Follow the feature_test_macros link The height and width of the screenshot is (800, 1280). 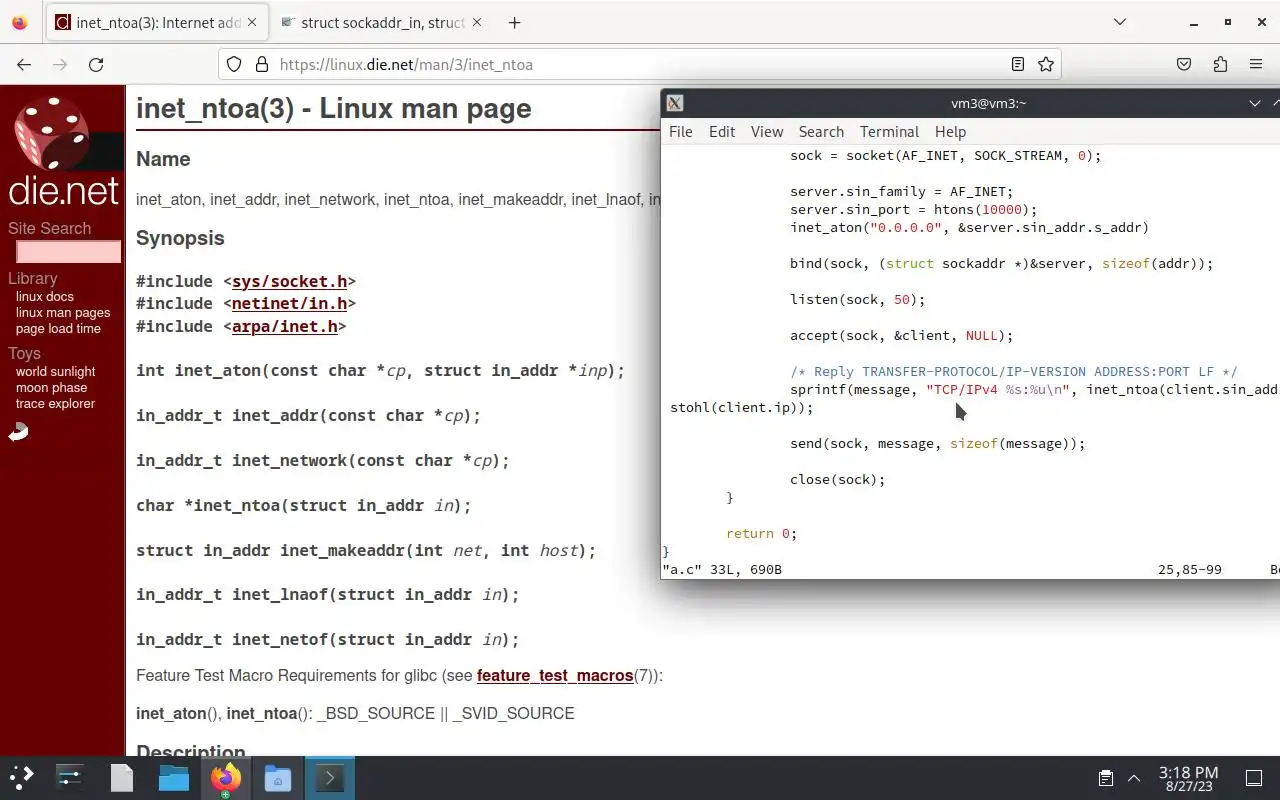[555, 676]
